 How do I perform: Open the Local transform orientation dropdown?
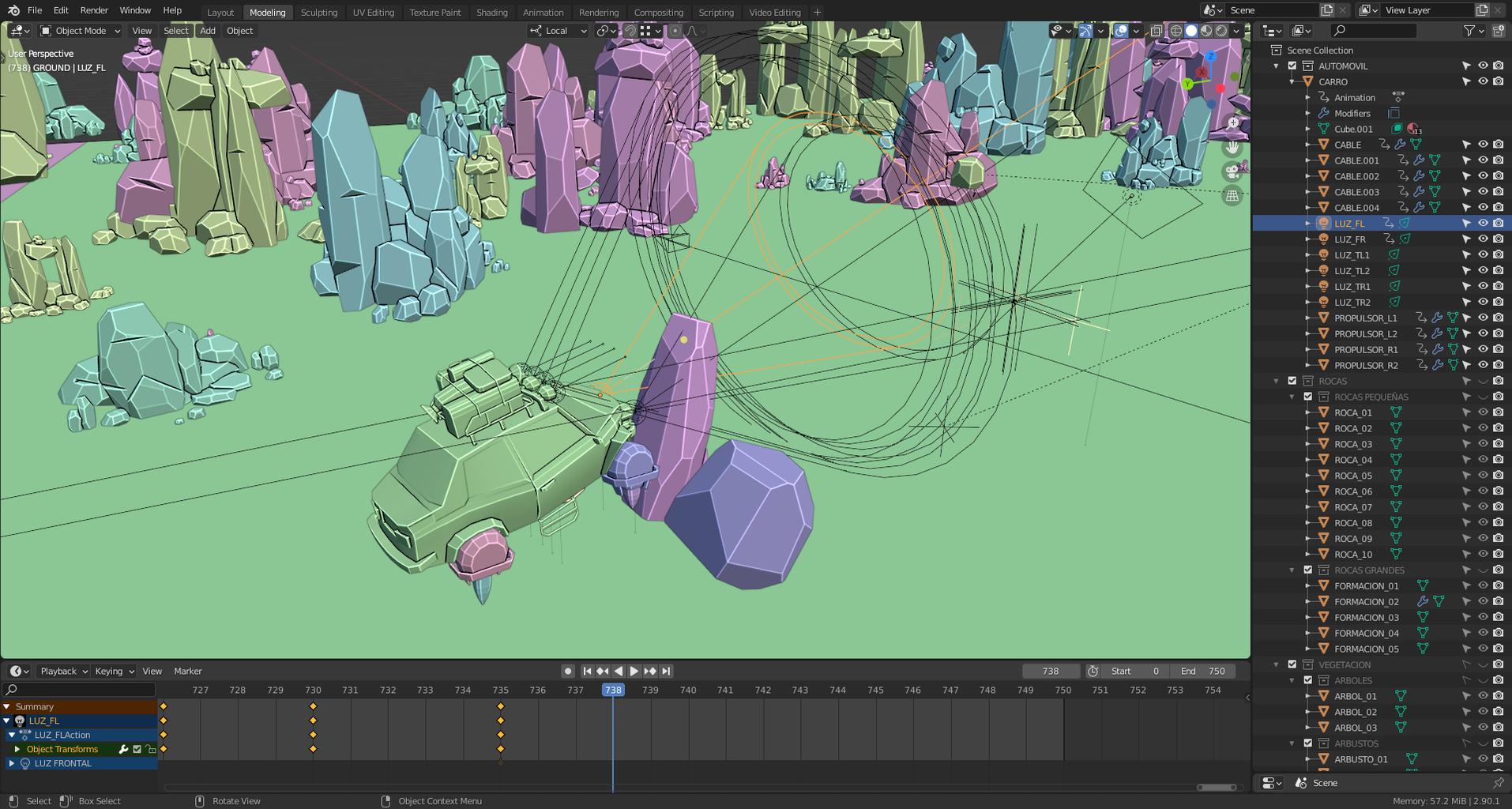(559, 31)
